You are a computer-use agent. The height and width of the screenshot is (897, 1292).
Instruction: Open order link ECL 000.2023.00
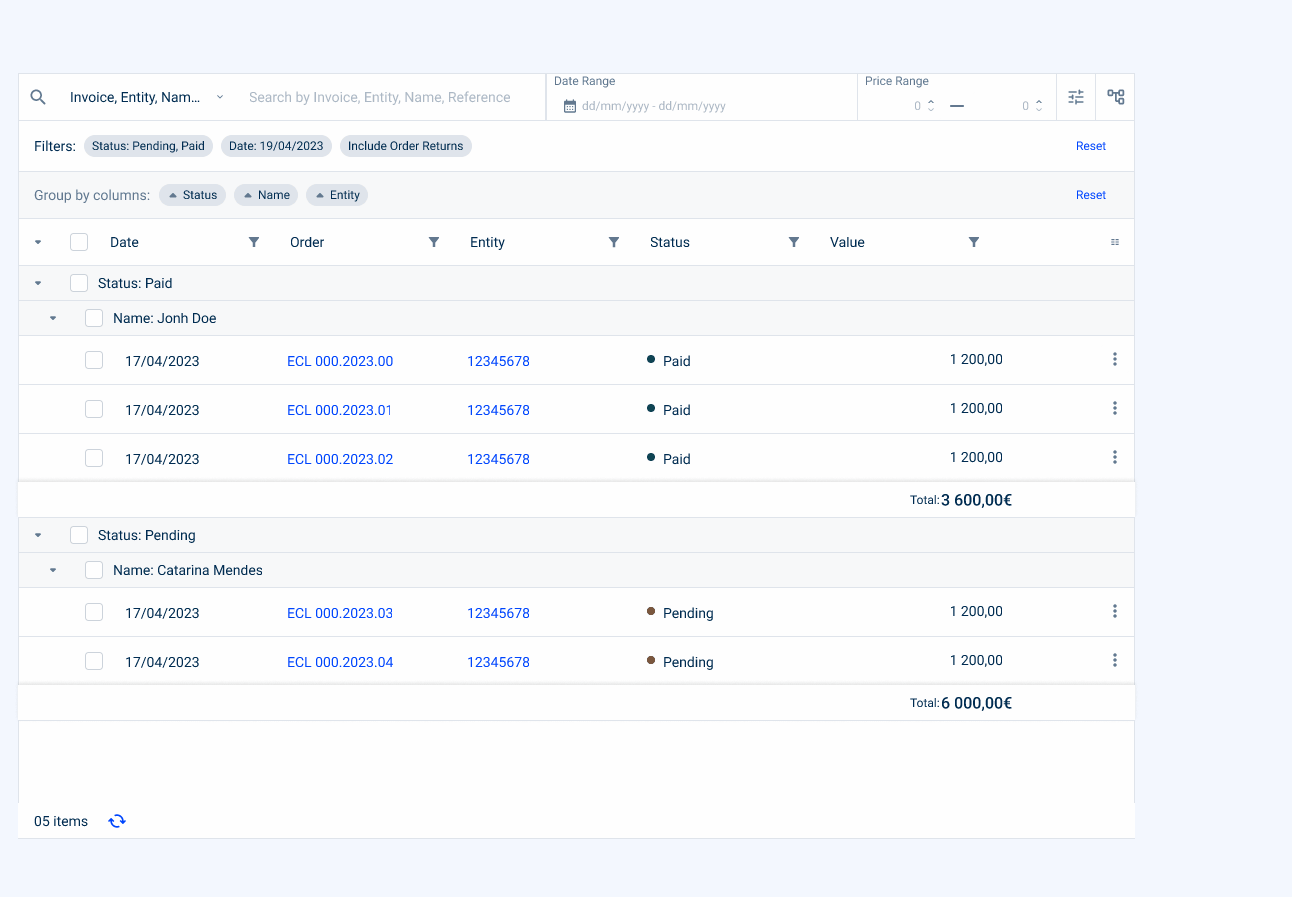click(x=340, y=361)
